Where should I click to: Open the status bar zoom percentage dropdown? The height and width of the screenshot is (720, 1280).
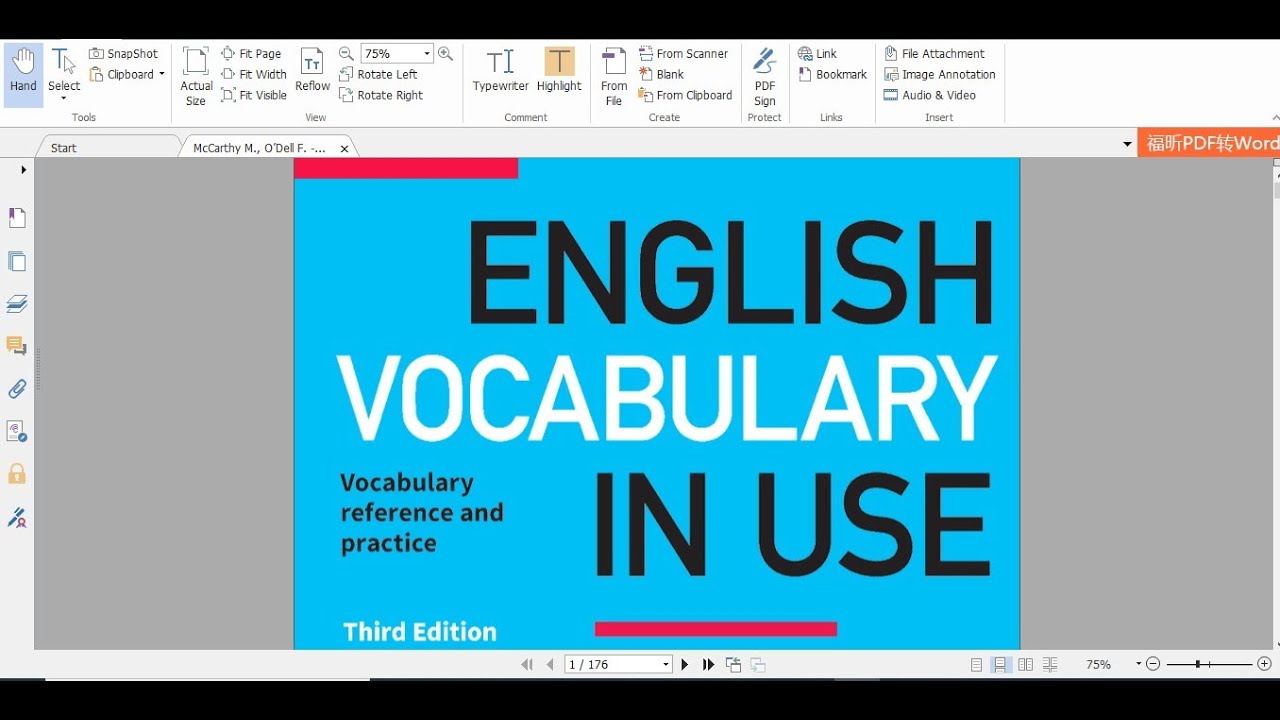point(1138,664)
